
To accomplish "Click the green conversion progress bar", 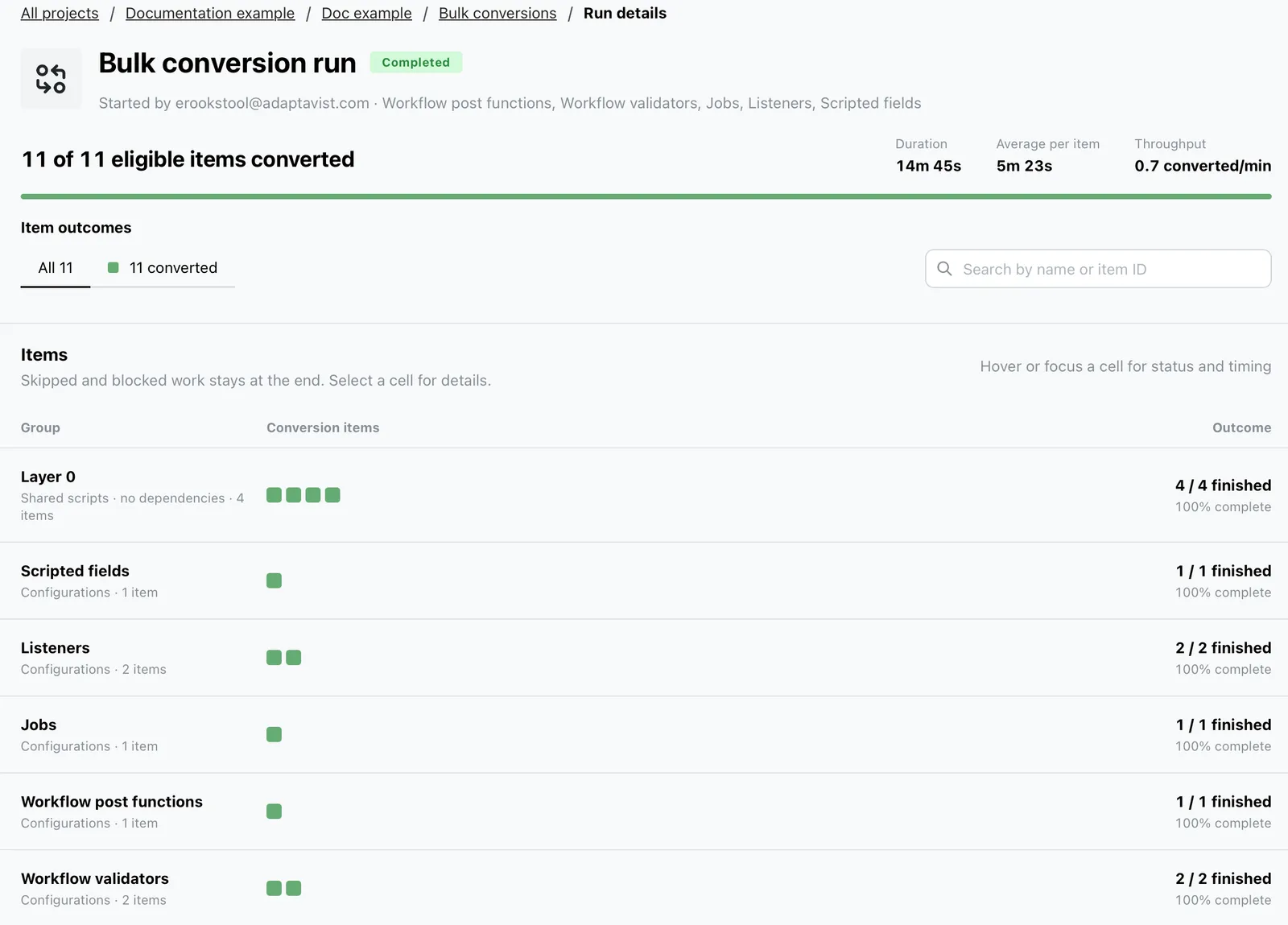I will [x=646, y=196].
